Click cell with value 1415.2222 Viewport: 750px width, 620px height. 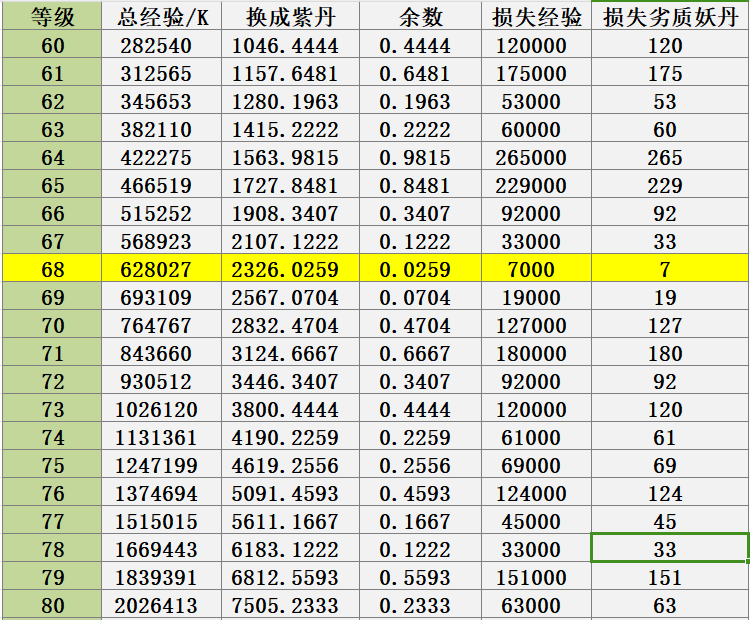tap(290, 129)
